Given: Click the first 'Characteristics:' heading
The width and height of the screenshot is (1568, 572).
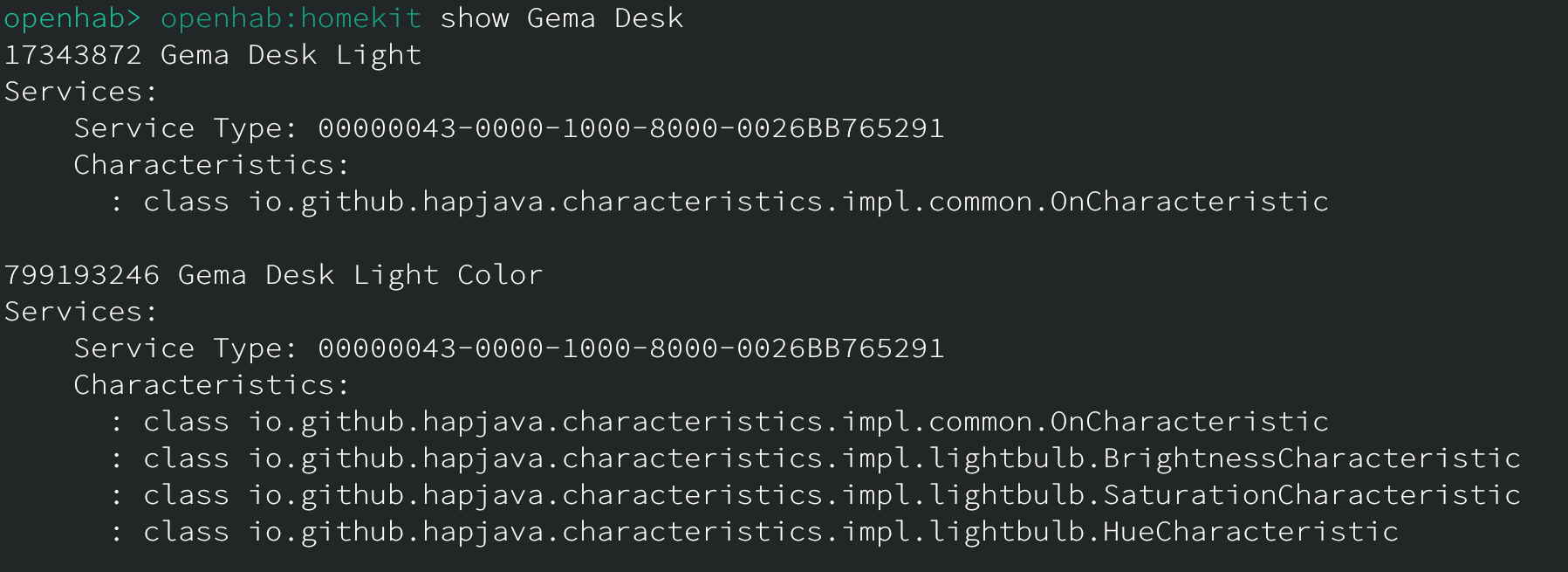Looking at the screenshot, I should 211,165.
